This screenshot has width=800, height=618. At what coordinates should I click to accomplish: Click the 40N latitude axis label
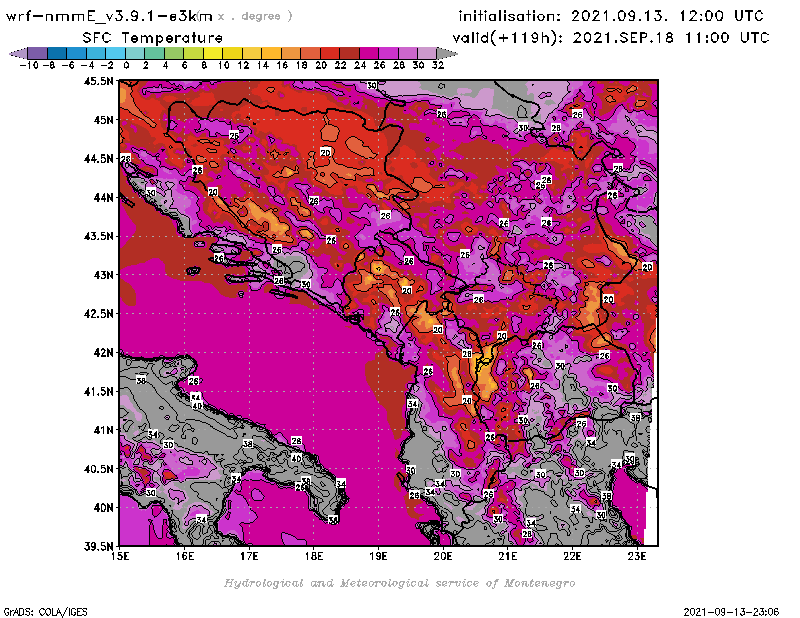tap(103, 508)
